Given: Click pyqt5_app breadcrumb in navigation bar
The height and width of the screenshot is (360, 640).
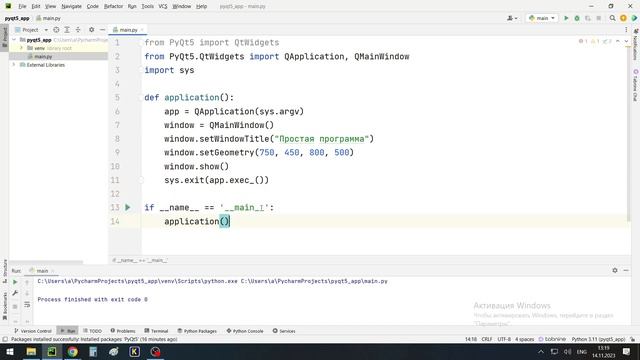Looking at the screenshot, I should click(17, 18).
